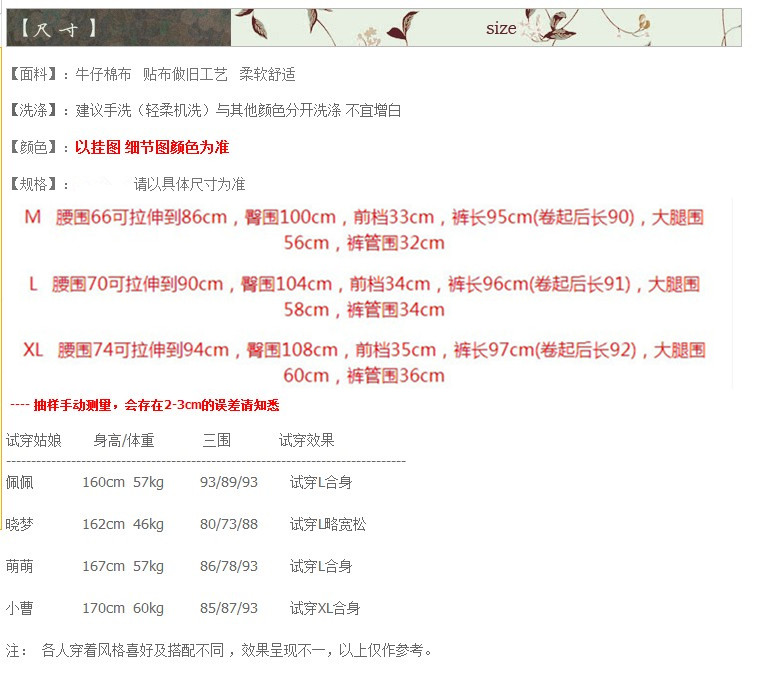761x691 pixels.
Task: Click the 'size' text in banner
Action: click(x=501, y=28)
